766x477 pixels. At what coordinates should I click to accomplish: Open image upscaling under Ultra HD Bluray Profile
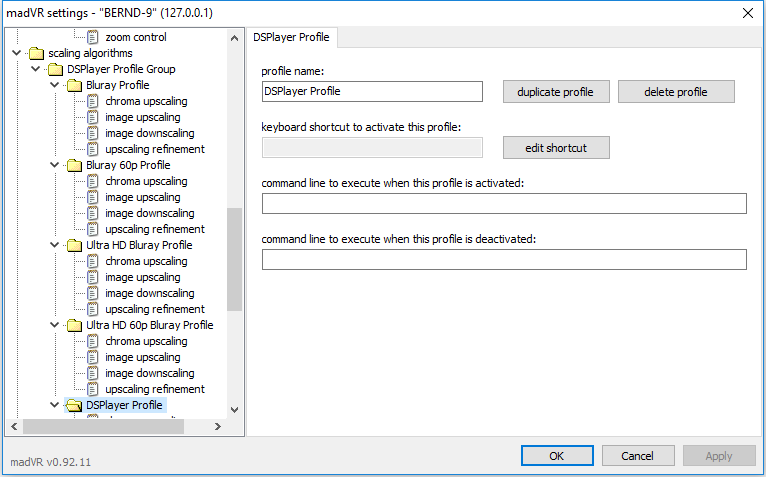point(143,277)
